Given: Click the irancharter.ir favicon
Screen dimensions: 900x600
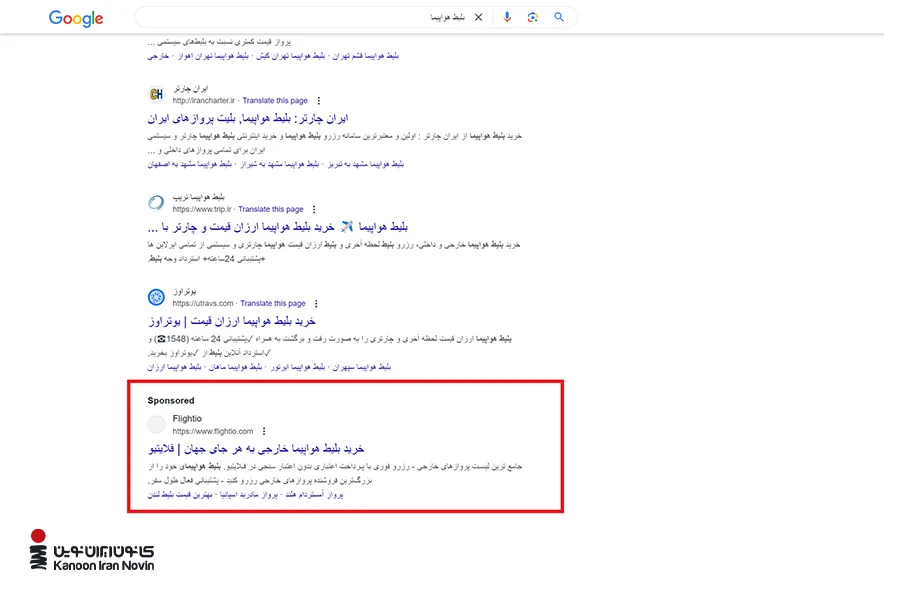Looking at the screenshot, I should click(x=156, y=94).
